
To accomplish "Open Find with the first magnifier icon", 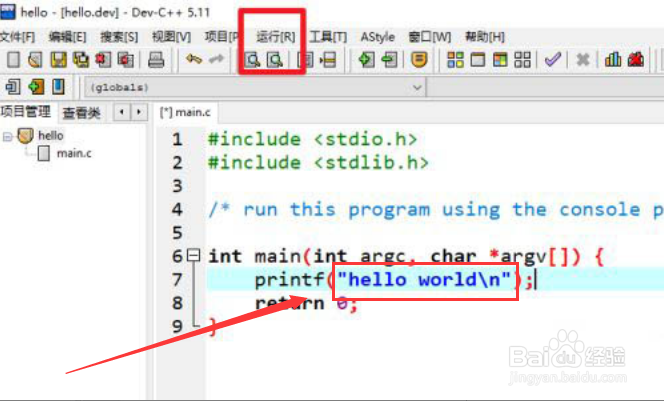I will click(x=253, y=60).
